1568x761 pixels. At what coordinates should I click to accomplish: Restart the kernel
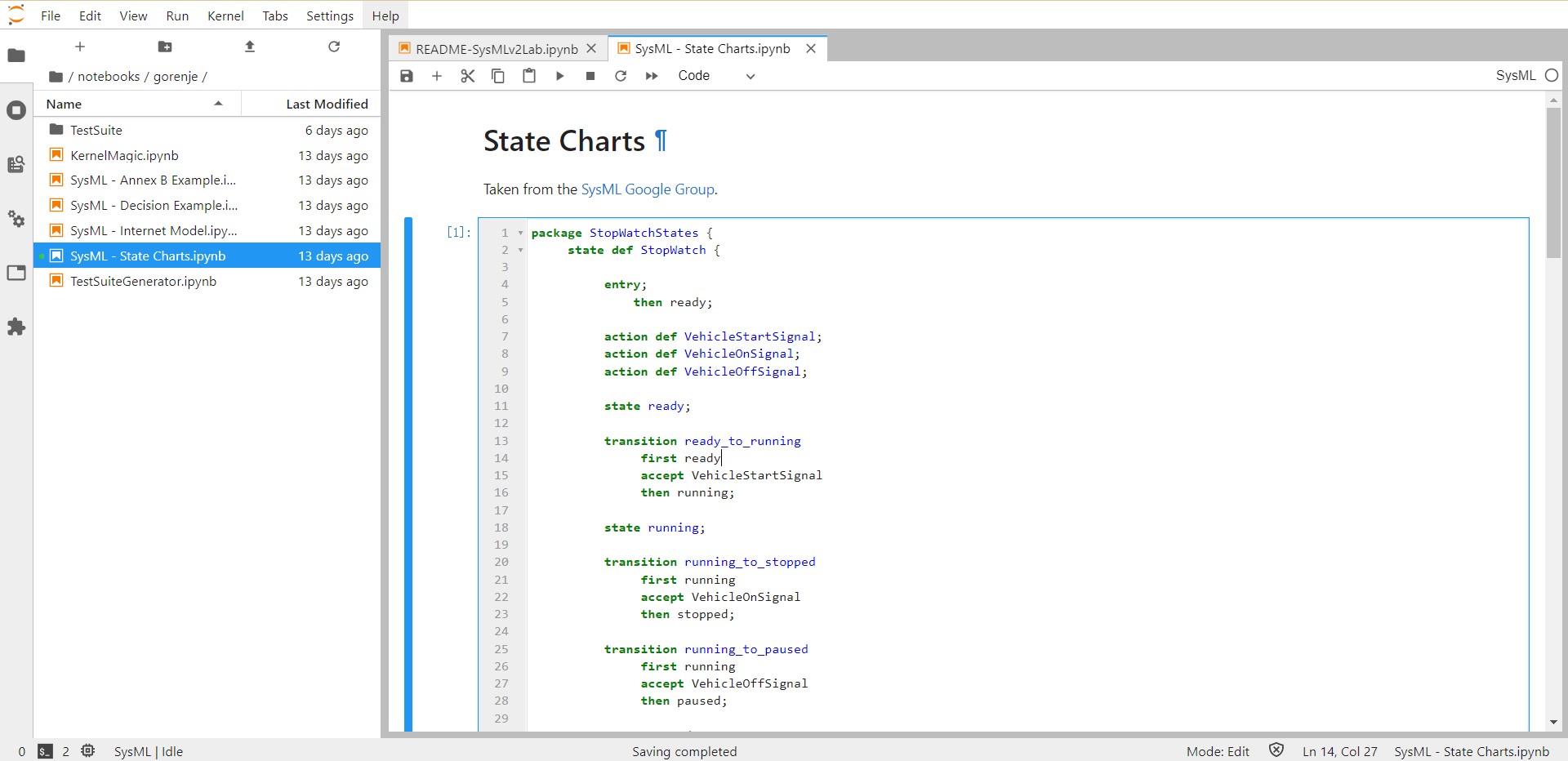point(621,76)
